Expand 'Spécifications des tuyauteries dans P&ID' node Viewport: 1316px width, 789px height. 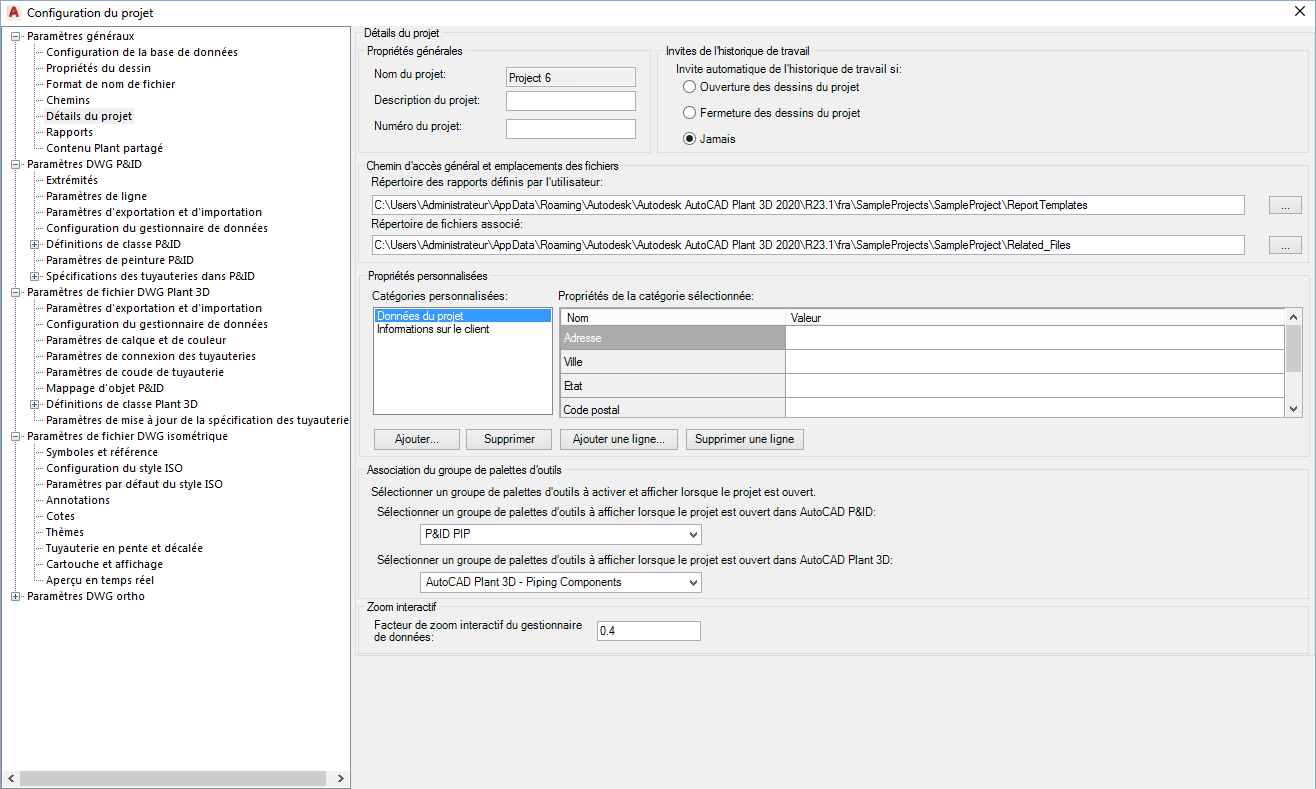click(35, 276)
